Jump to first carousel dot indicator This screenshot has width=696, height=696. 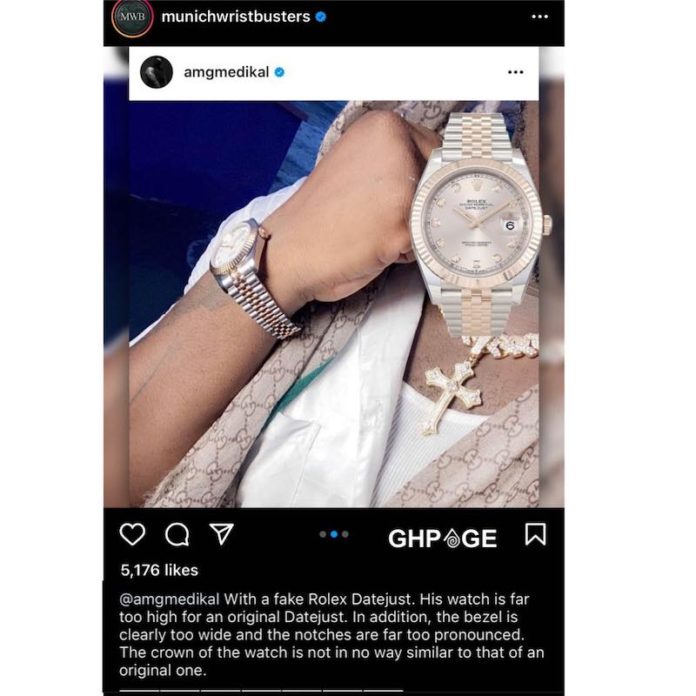click(x=323, y=534)
